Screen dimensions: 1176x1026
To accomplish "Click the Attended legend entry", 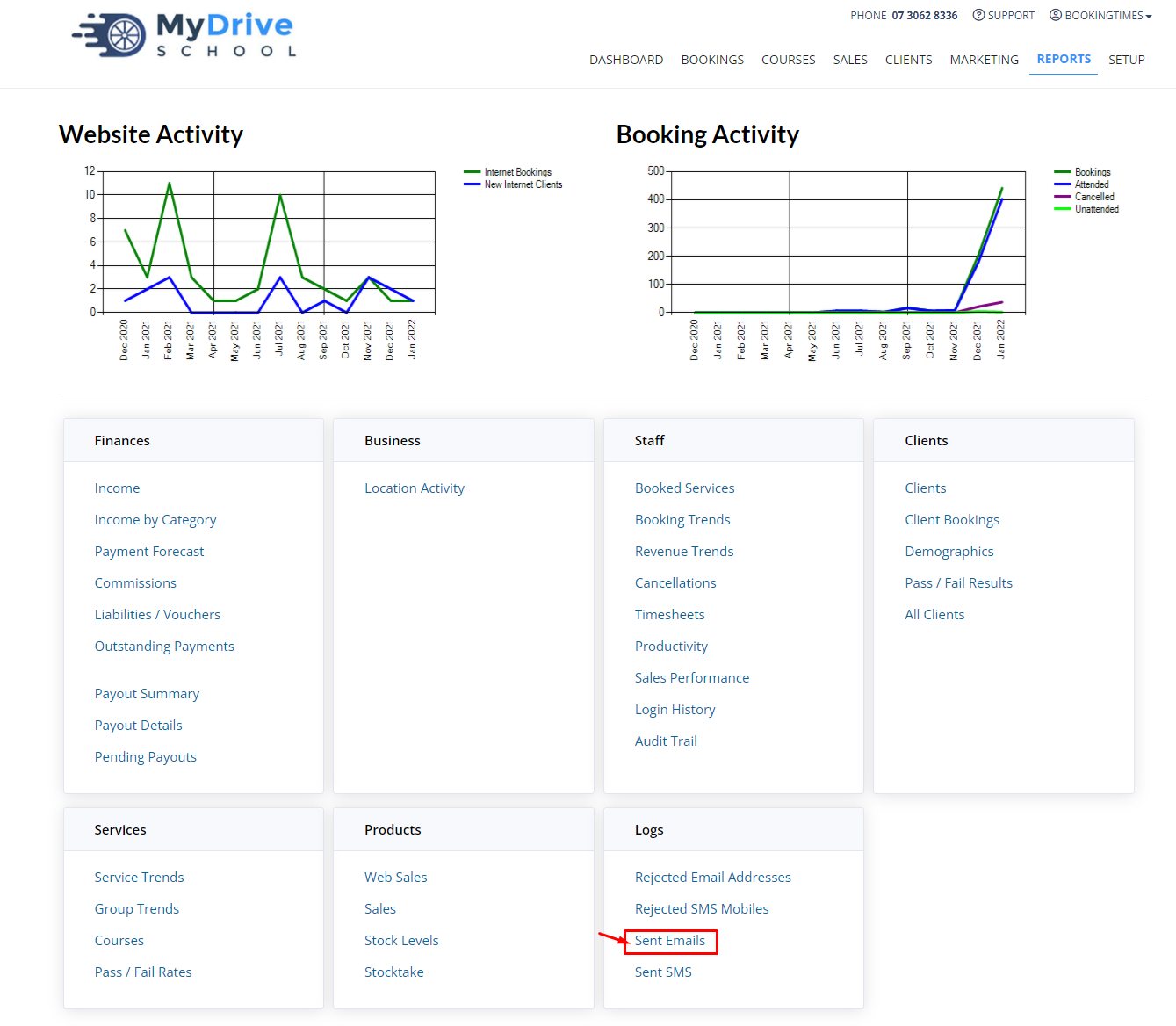I will tap(1081, 184).
